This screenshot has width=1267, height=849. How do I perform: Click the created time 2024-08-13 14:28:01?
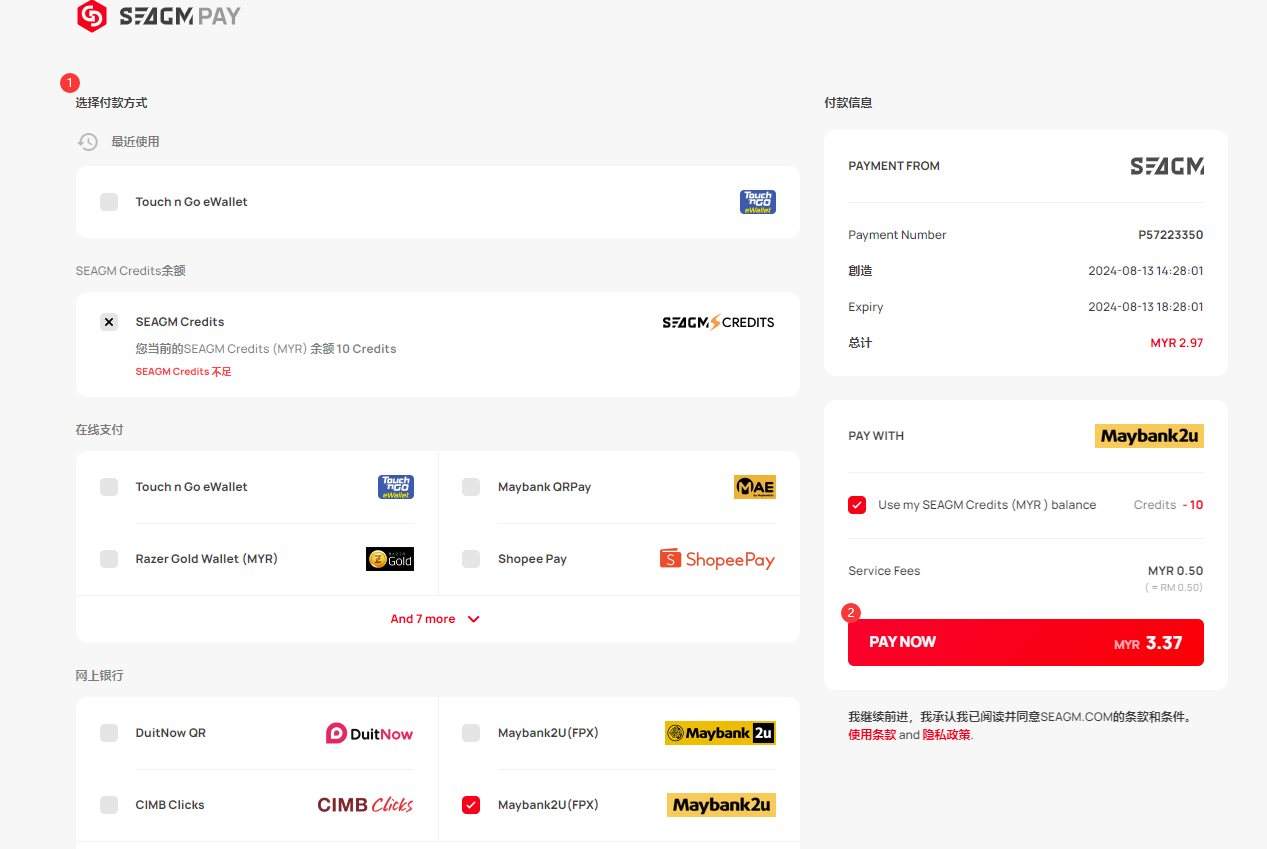(1146, 271)
